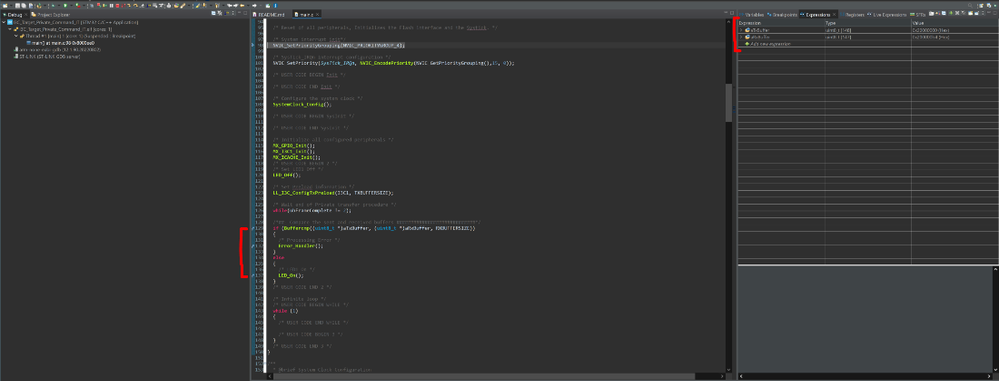
Task: Click the Step Into toolbar icon
Action: [129, 6]
